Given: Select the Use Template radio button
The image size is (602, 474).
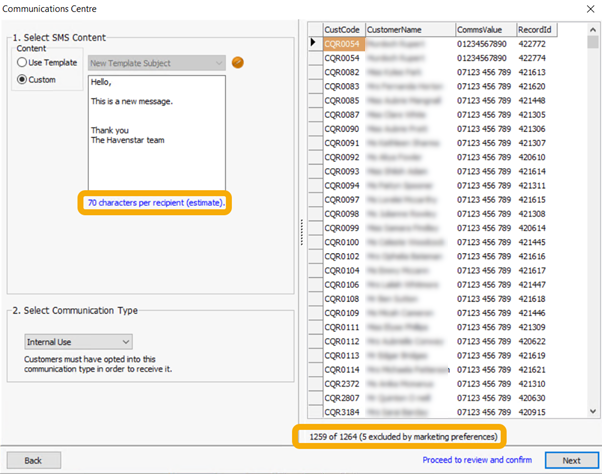Looking at the screenshot, I should [x=22, y=63].
